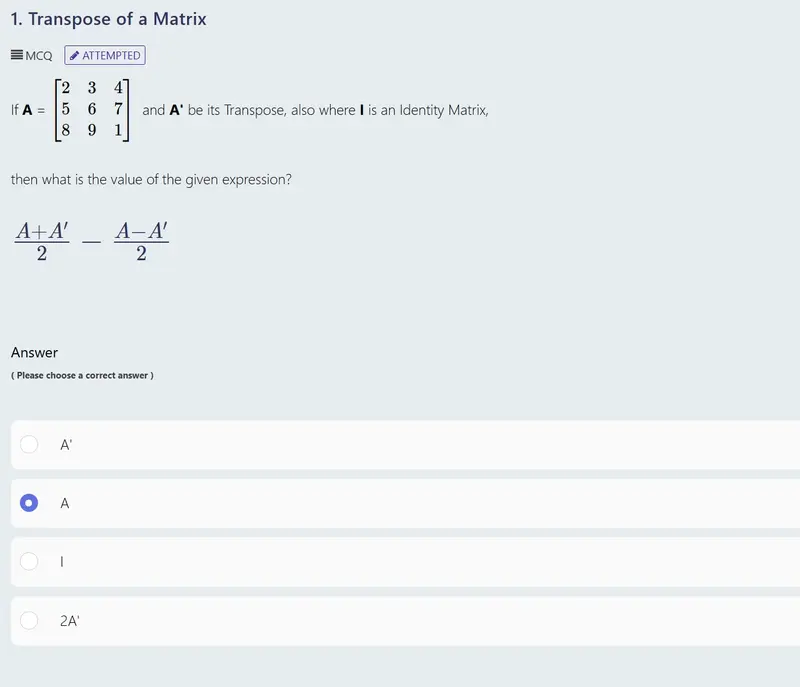
Task: Choose the I answer radio button
Action: pyautogui.click(x=29, y=561)
